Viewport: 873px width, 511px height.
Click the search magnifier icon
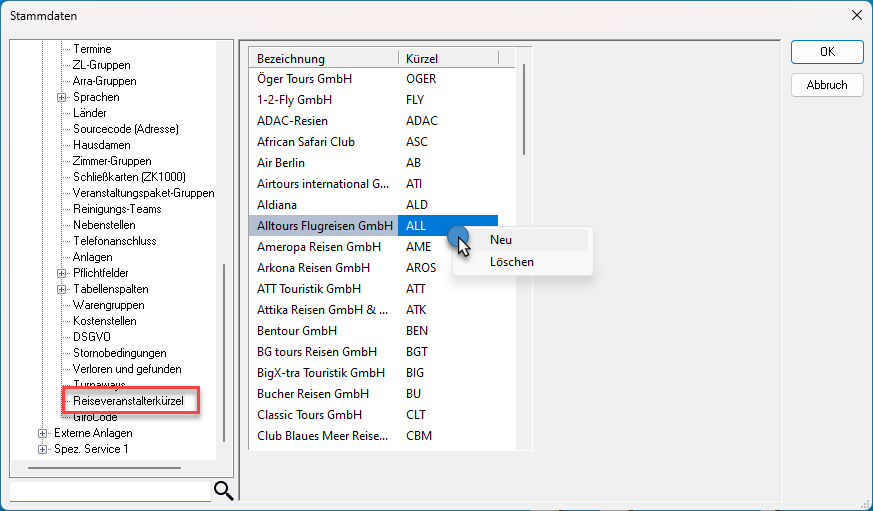coord(223,490)
